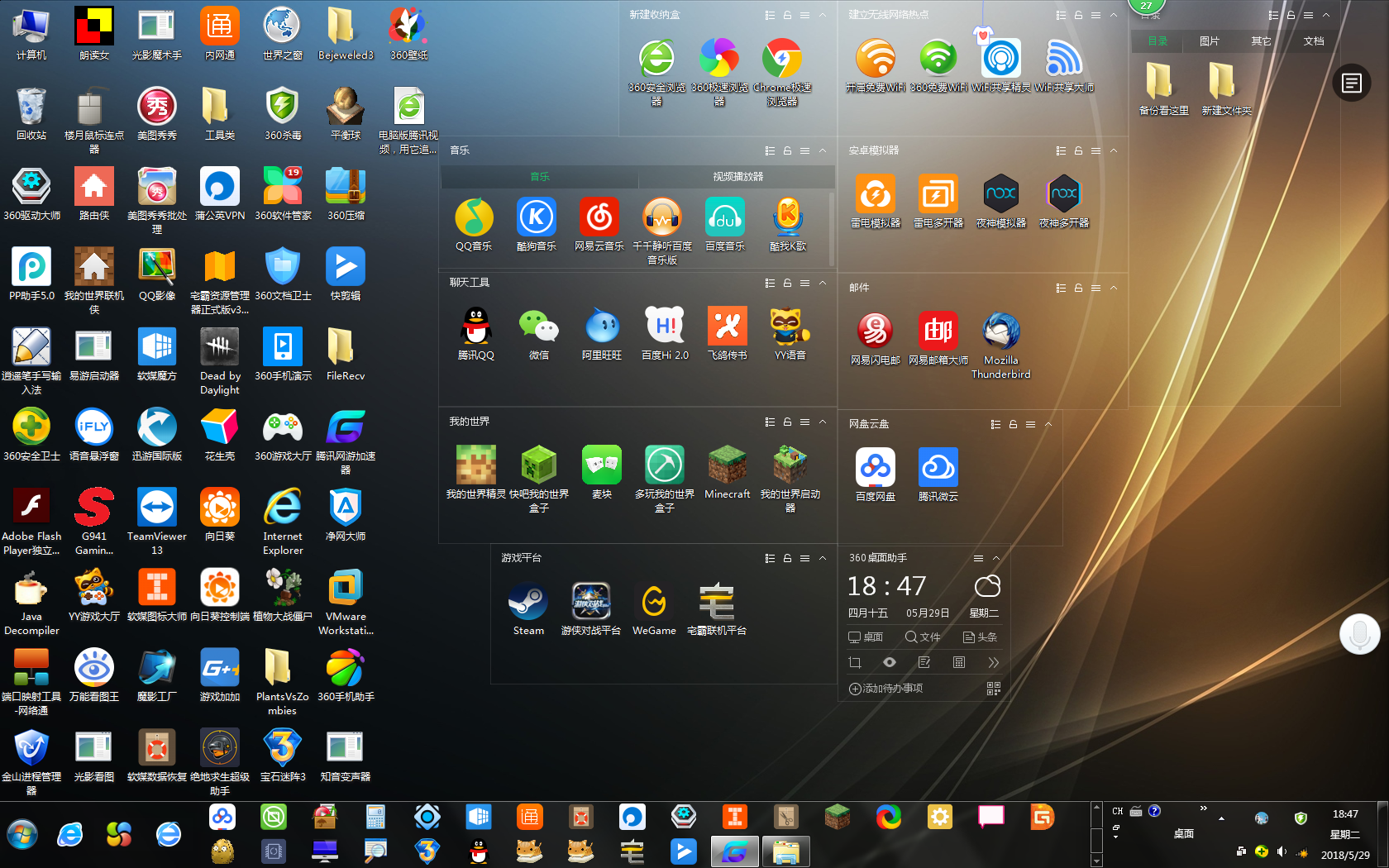Open Dead by Daylight desktop icon
Viewport: 1389px width, 868px height.
click(220, 346)
